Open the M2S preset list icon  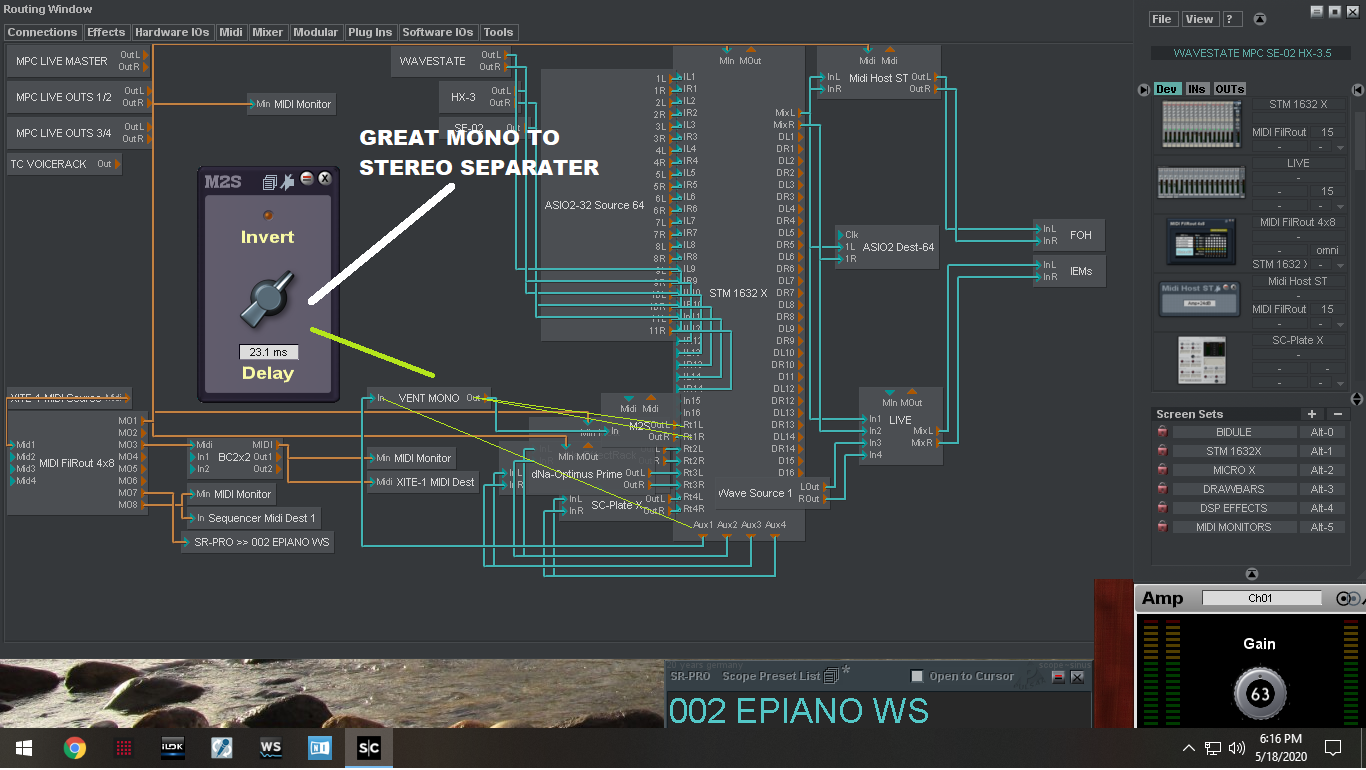[x=269, y=181]
